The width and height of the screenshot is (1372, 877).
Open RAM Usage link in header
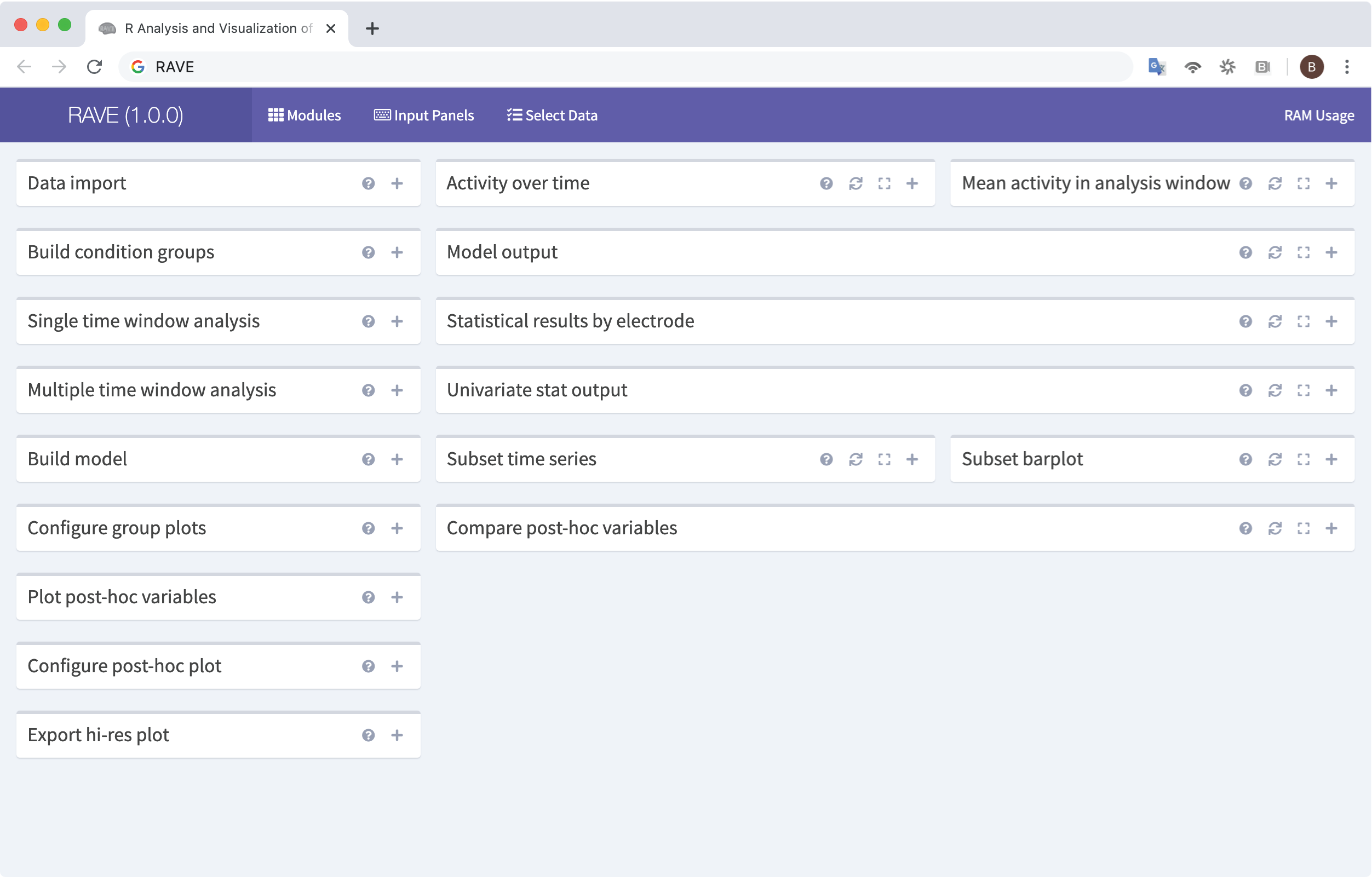pos(1318,115)
